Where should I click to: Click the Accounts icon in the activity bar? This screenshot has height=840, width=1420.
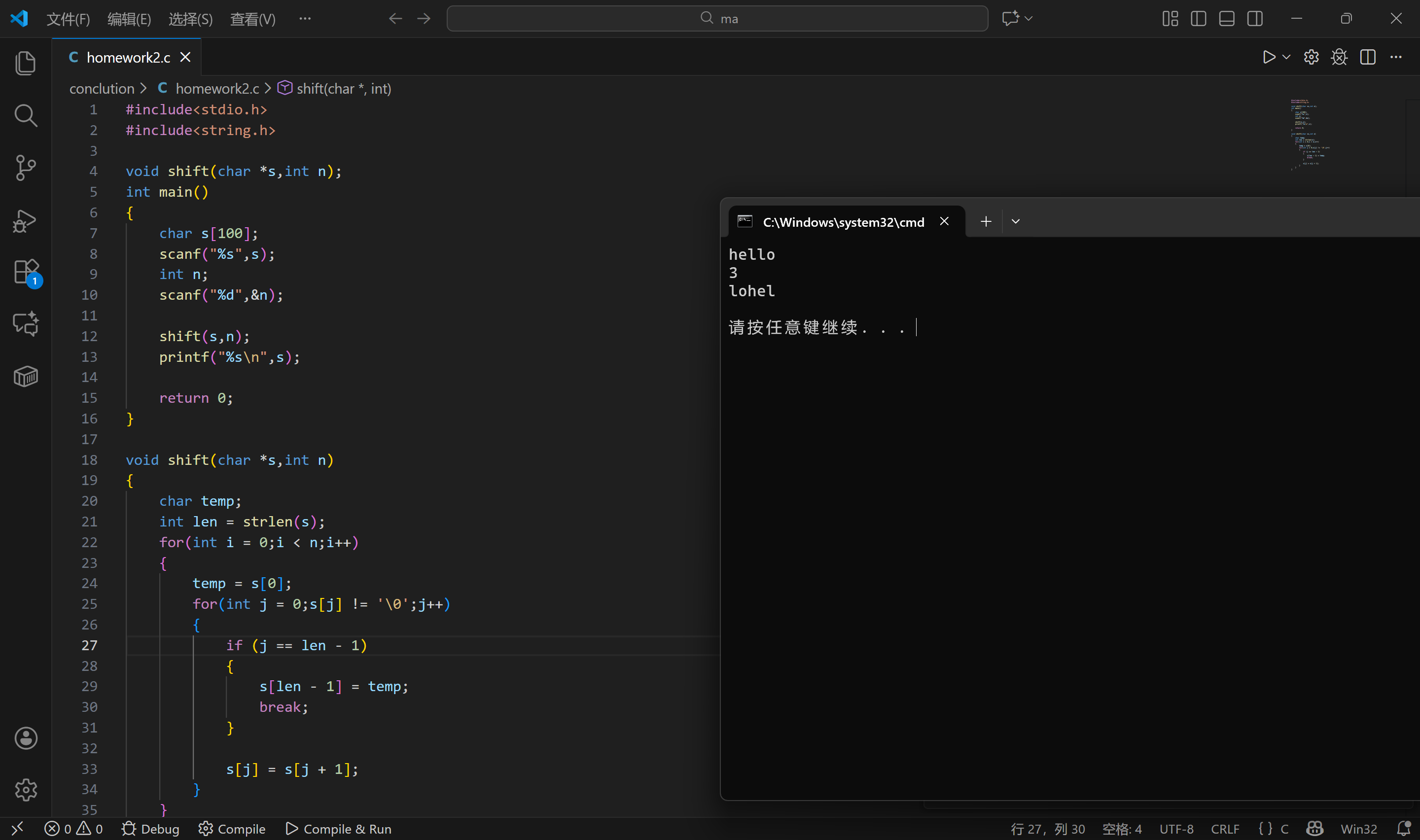[26, 738]
